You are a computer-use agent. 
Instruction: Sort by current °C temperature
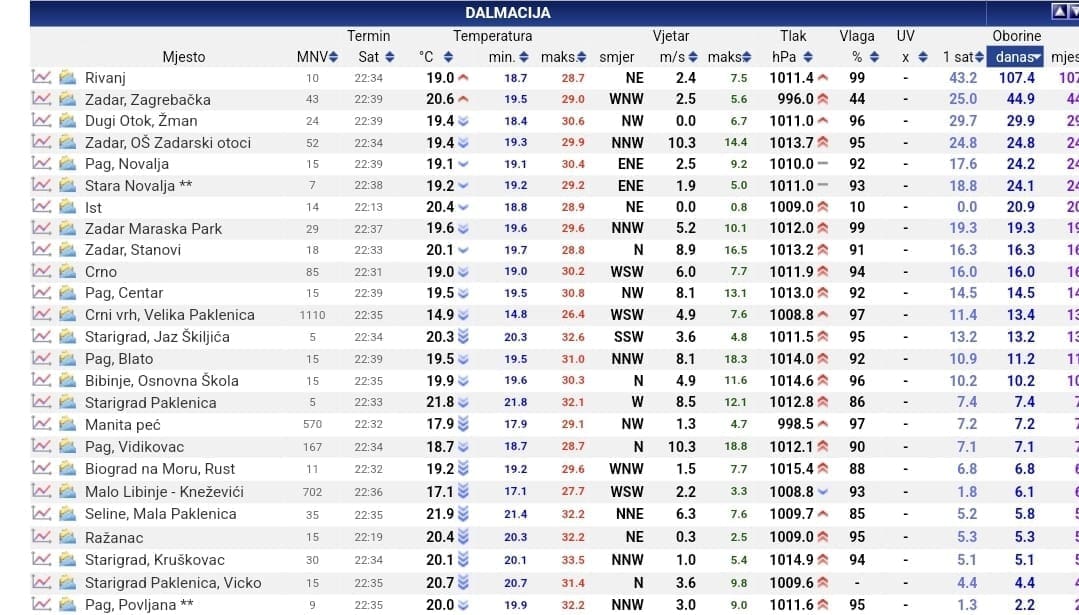[434, 57]
